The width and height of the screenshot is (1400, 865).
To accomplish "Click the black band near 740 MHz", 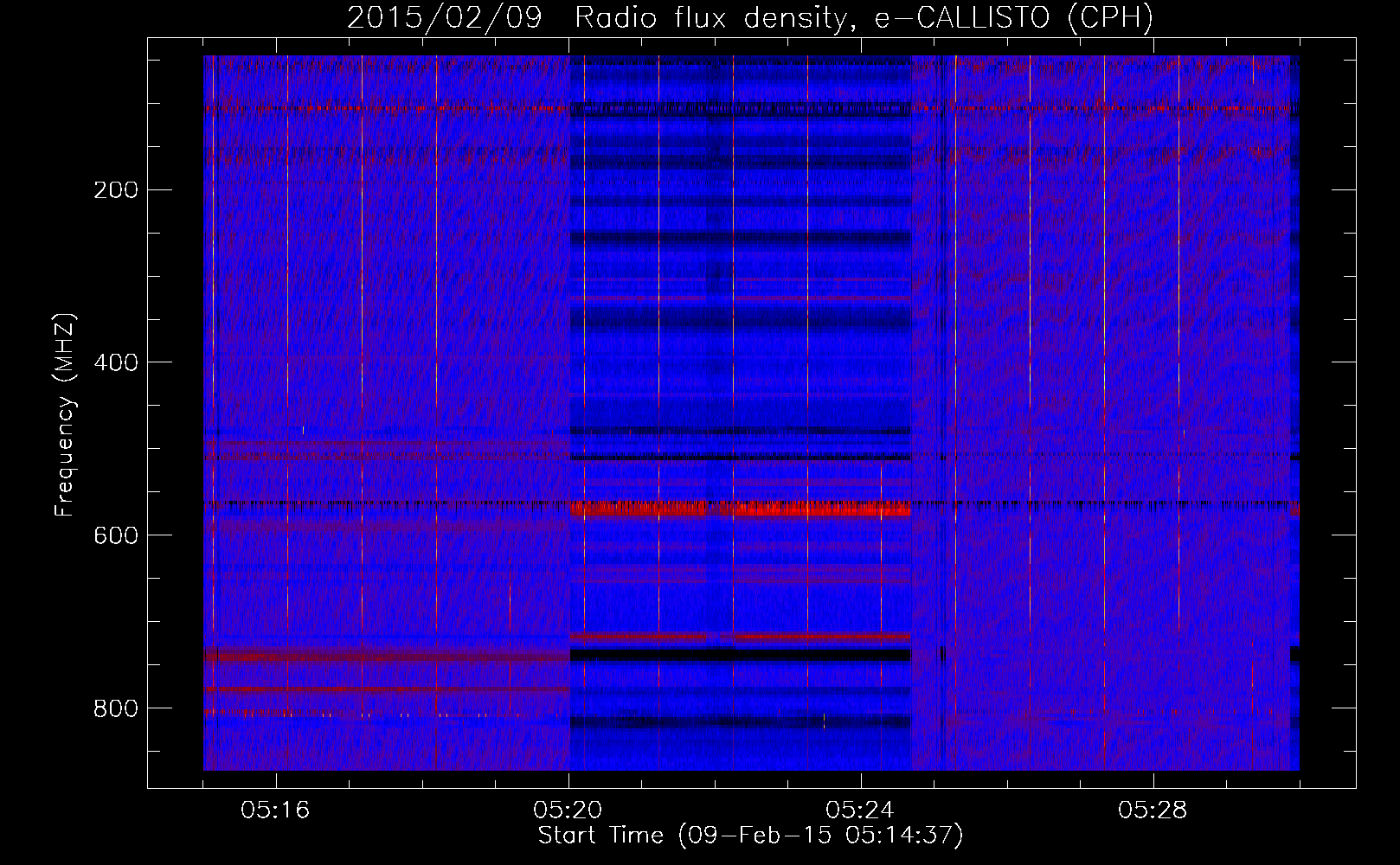I will [x=741, y=655].
